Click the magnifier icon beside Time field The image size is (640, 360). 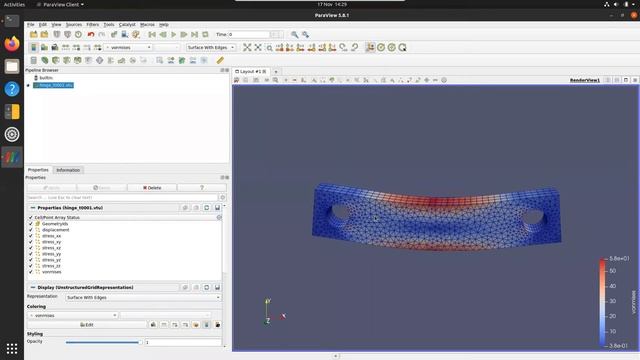click(x=294, y=35)
